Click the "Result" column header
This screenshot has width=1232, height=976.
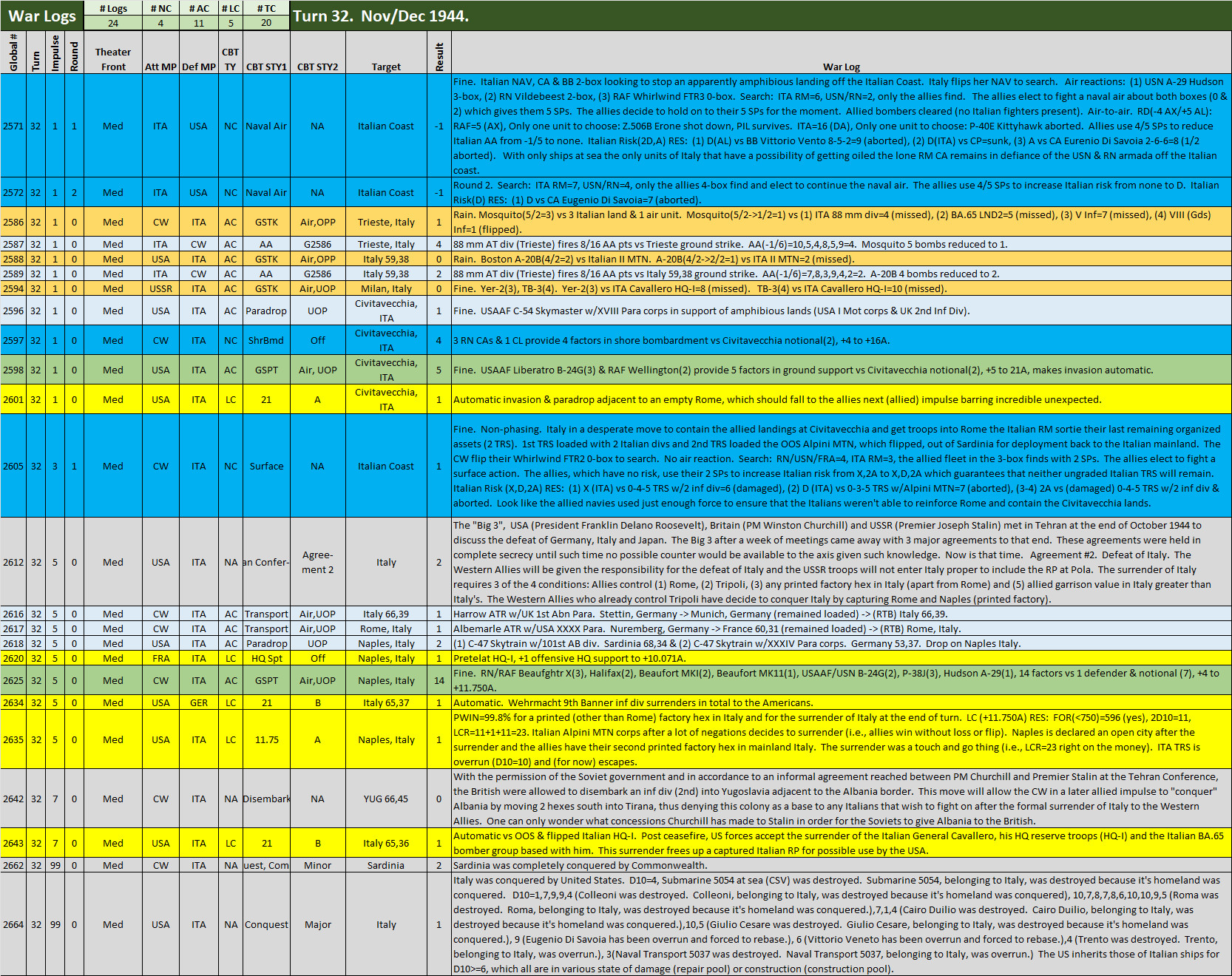(439, 52)
